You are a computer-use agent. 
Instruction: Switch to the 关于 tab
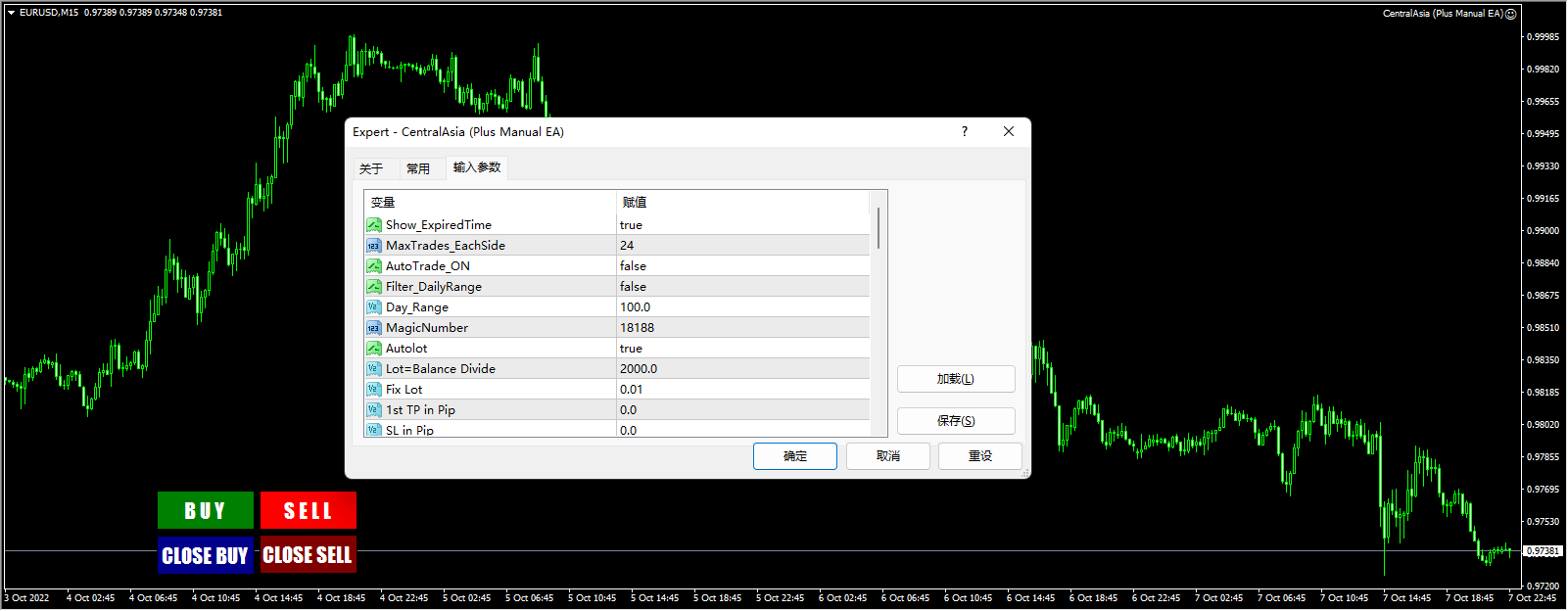click(x=371, y=168)
